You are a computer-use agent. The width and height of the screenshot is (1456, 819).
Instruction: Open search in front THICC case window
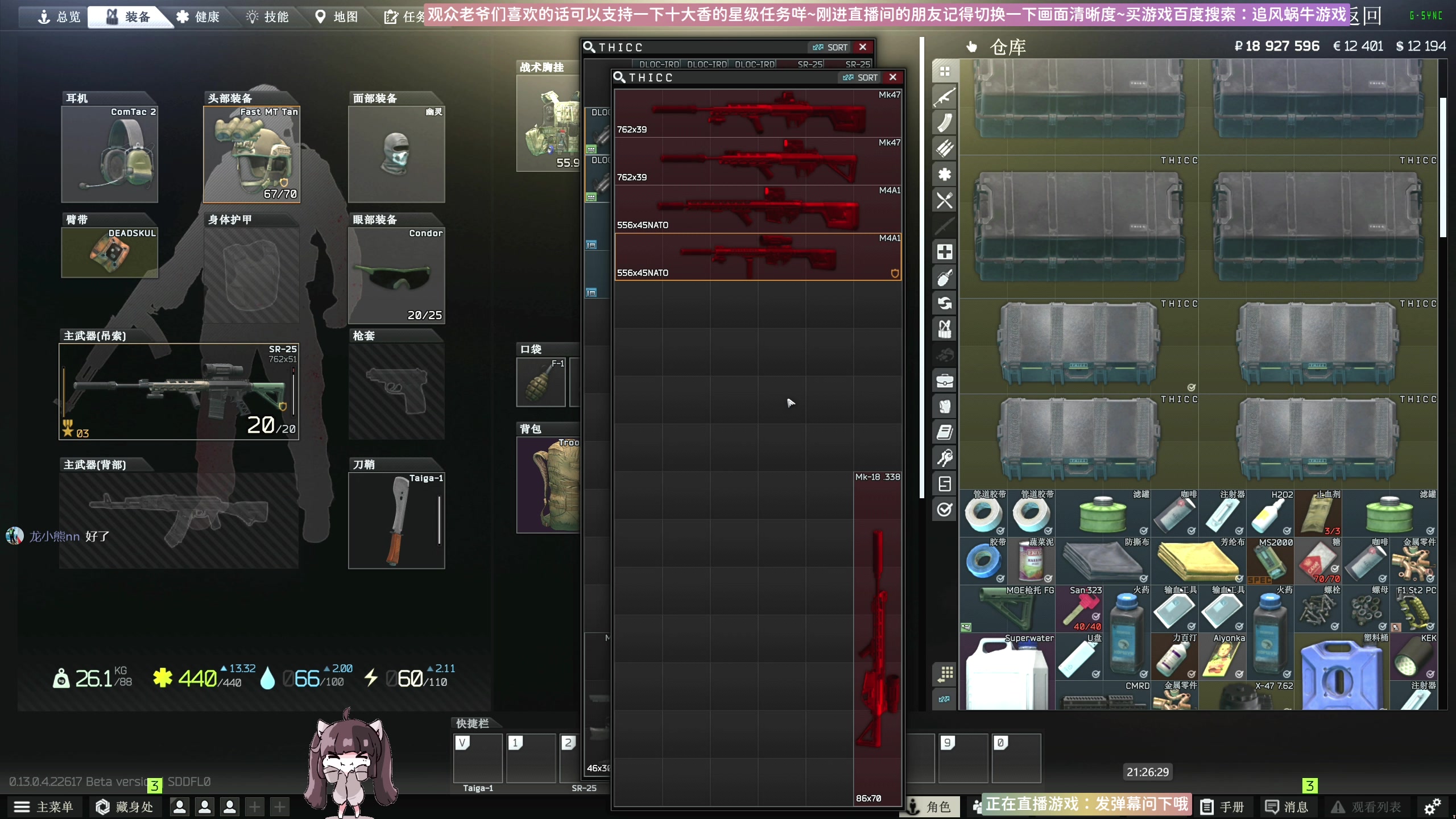[619, 77]
